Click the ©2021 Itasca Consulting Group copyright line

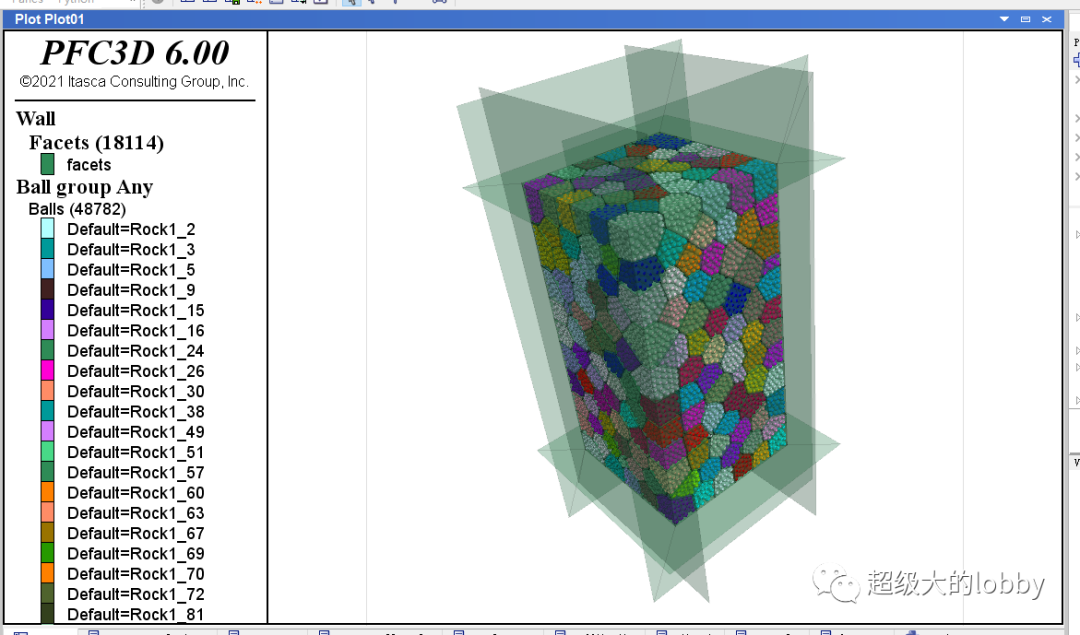[x=134, y=82]
